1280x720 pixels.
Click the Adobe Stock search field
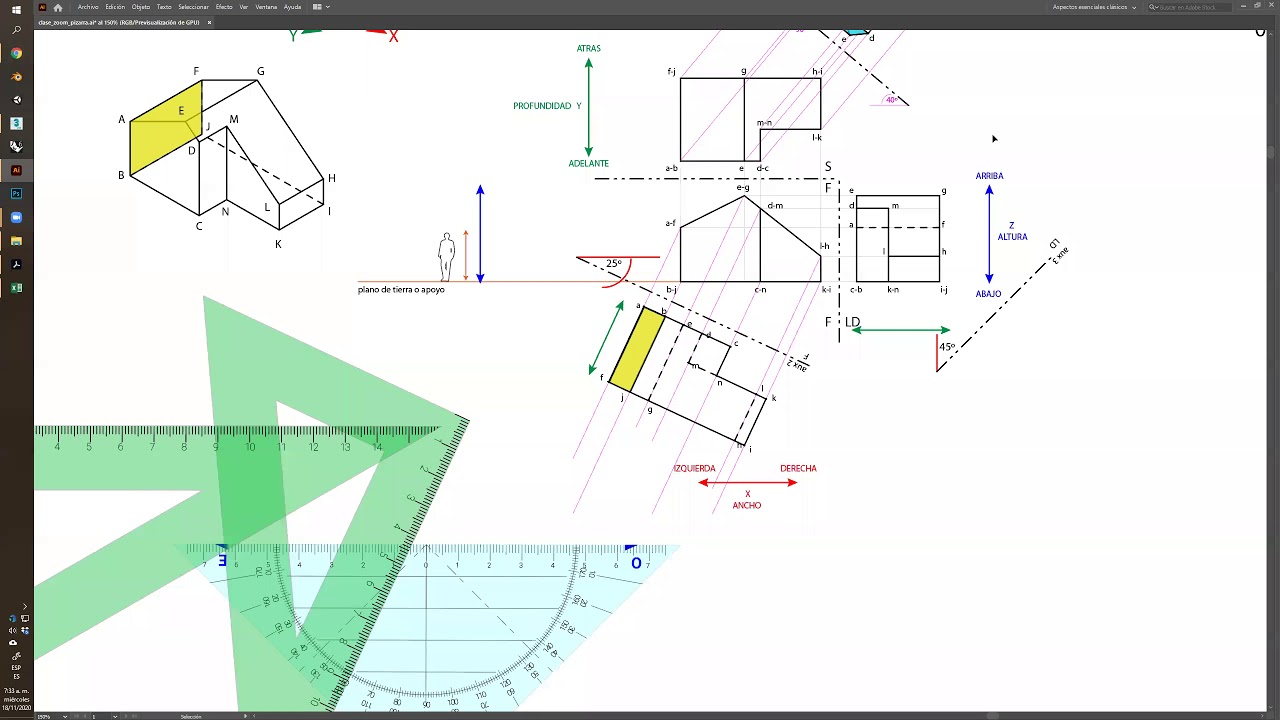click(x=1188, y=7)
